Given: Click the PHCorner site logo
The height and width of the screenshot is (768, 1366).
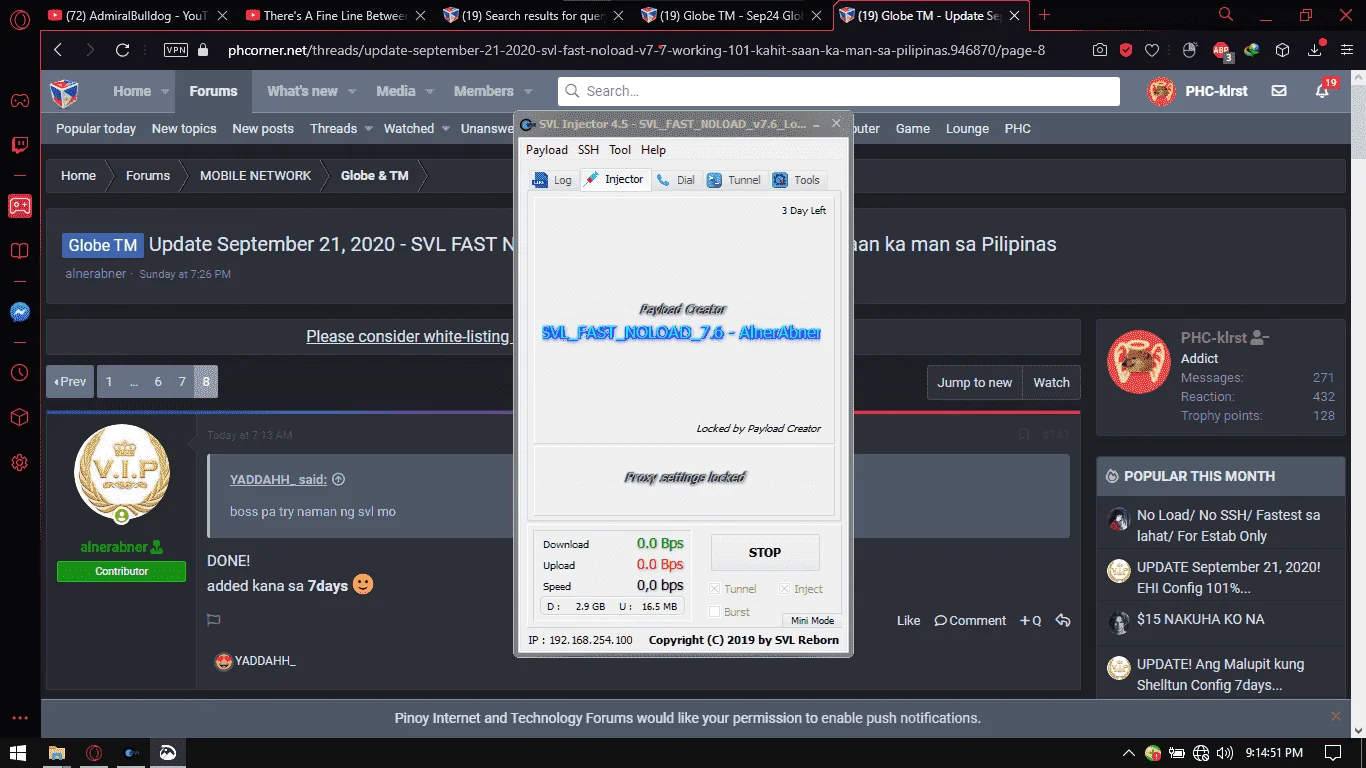Looking at the screenshot, I should pos(64,92).
